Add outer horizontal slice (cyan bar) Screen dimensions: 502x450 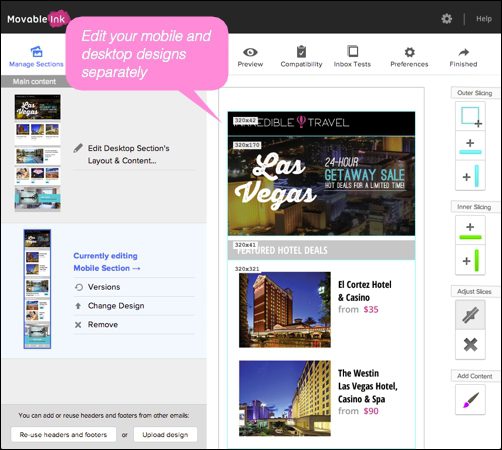click(470, 146)
